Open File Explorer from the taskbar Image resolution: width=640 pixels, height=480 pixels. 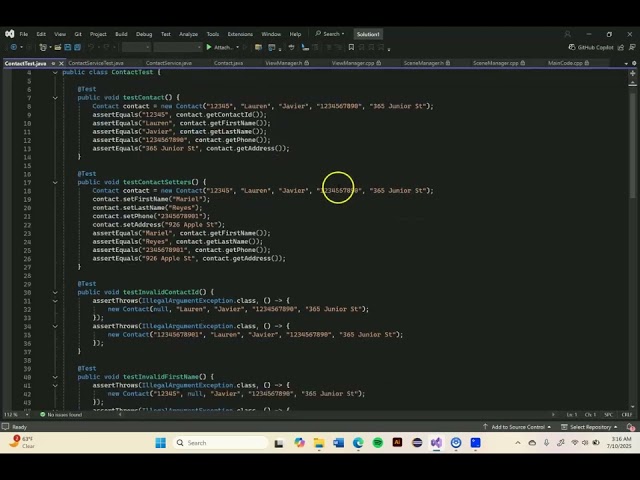coord(319,443)
